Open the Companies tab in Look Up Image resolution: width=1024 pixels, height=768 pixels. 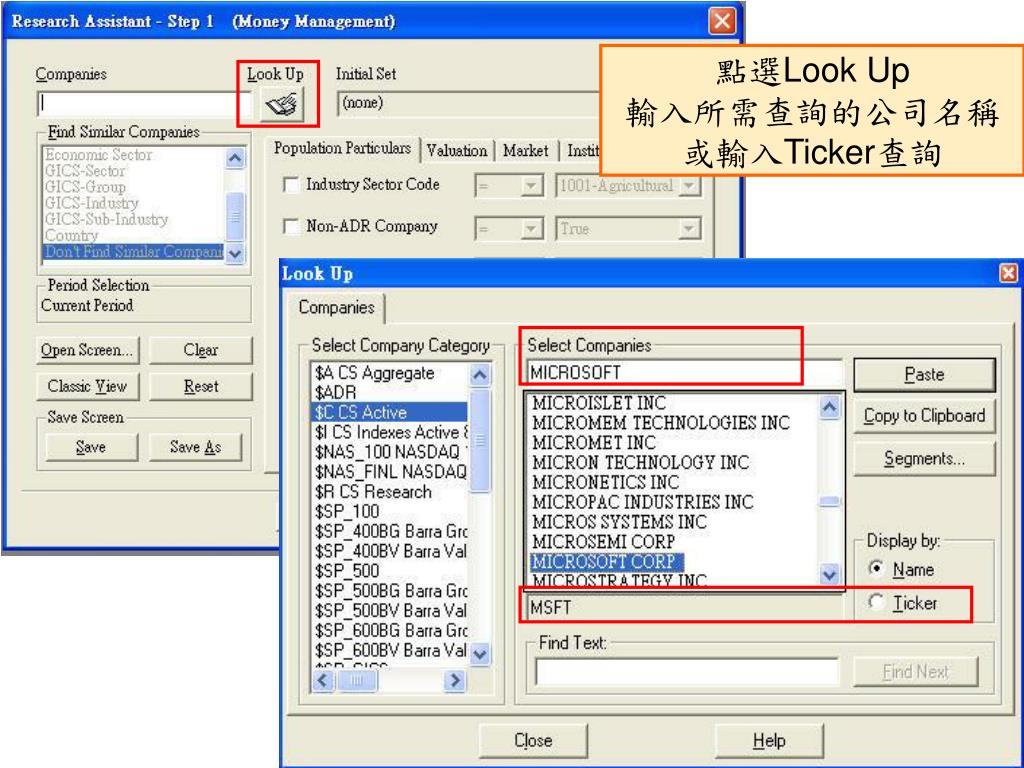click(336, 308)
